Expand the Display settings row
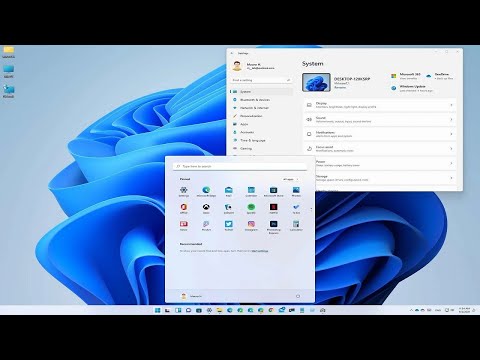The width and height of the screenshot is (480, 360). pyautogui.click(x=380, y=105)
